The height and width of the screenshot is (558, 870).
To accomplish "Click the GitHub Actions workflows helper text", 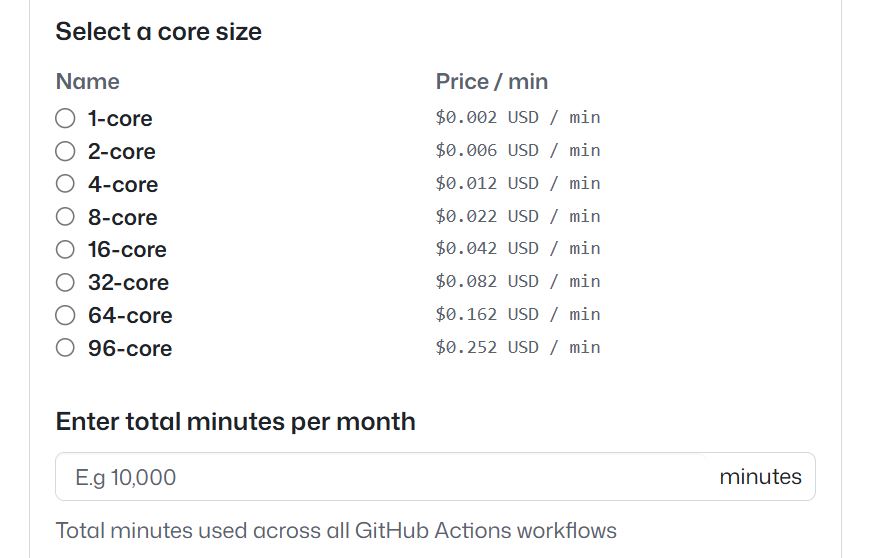I will (336, 530).
